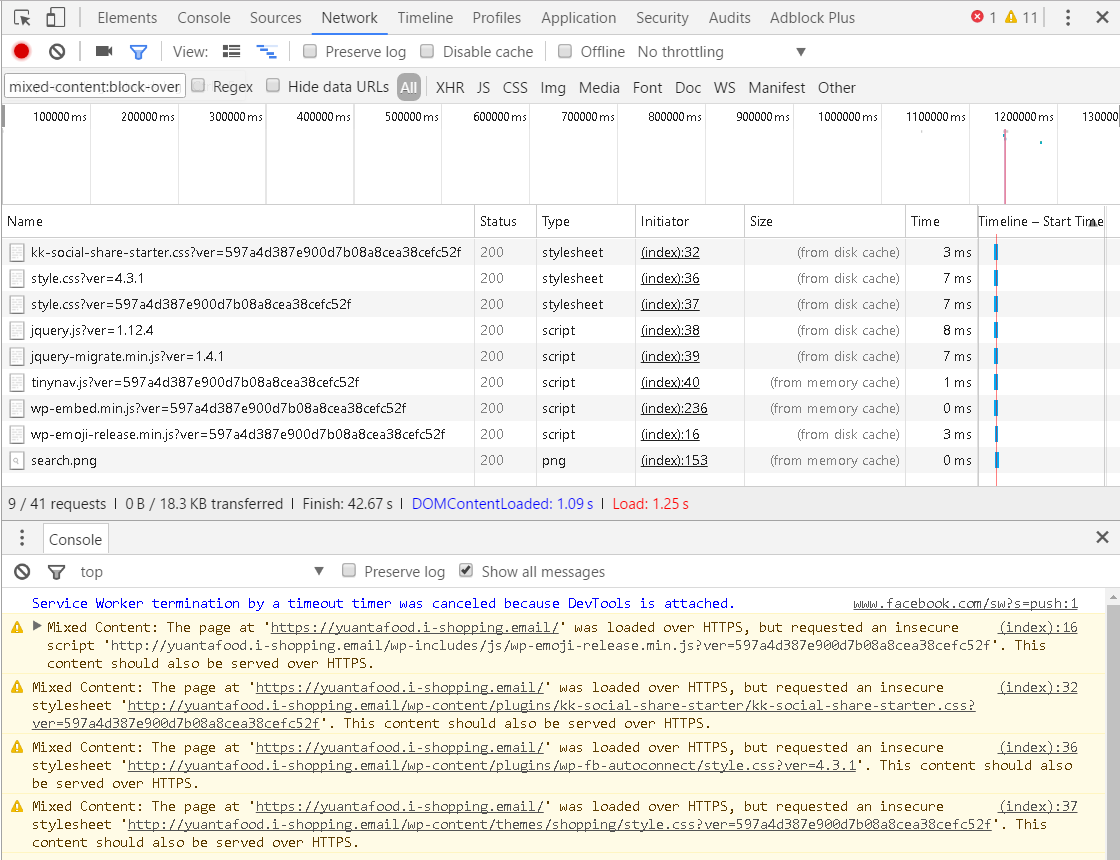
Task: Enable Preserve log in Network toolbar
Action: click(x=309, y=51)
